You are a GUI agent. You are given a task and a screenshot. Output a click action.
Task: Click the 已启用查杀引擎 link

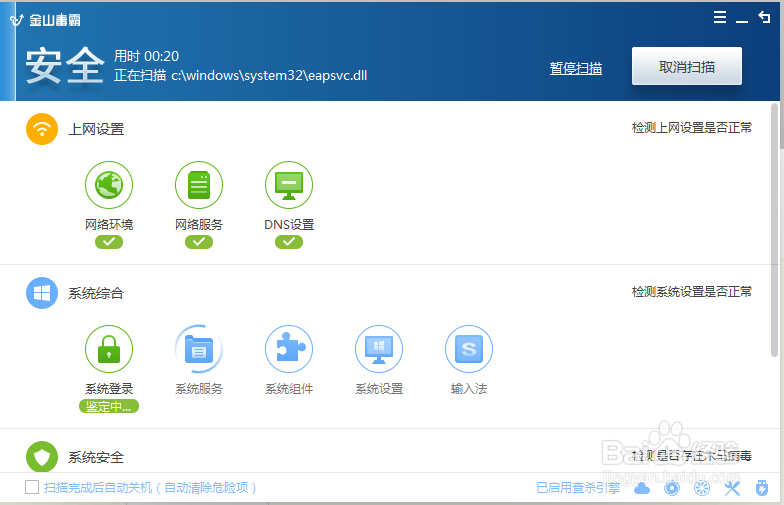point(578,488)
